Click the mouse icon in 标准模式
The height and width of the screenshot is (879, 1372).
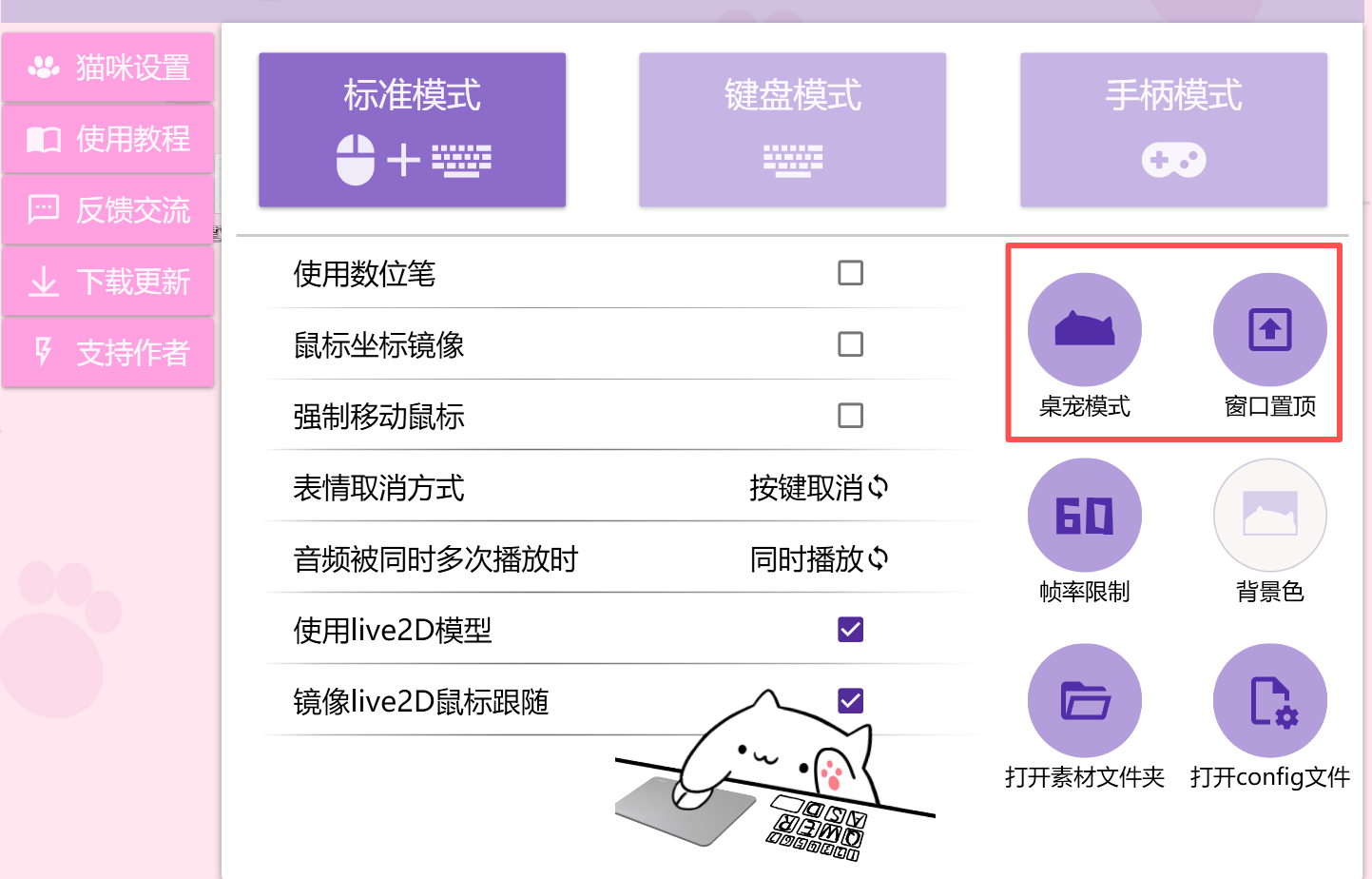[356, 159]
